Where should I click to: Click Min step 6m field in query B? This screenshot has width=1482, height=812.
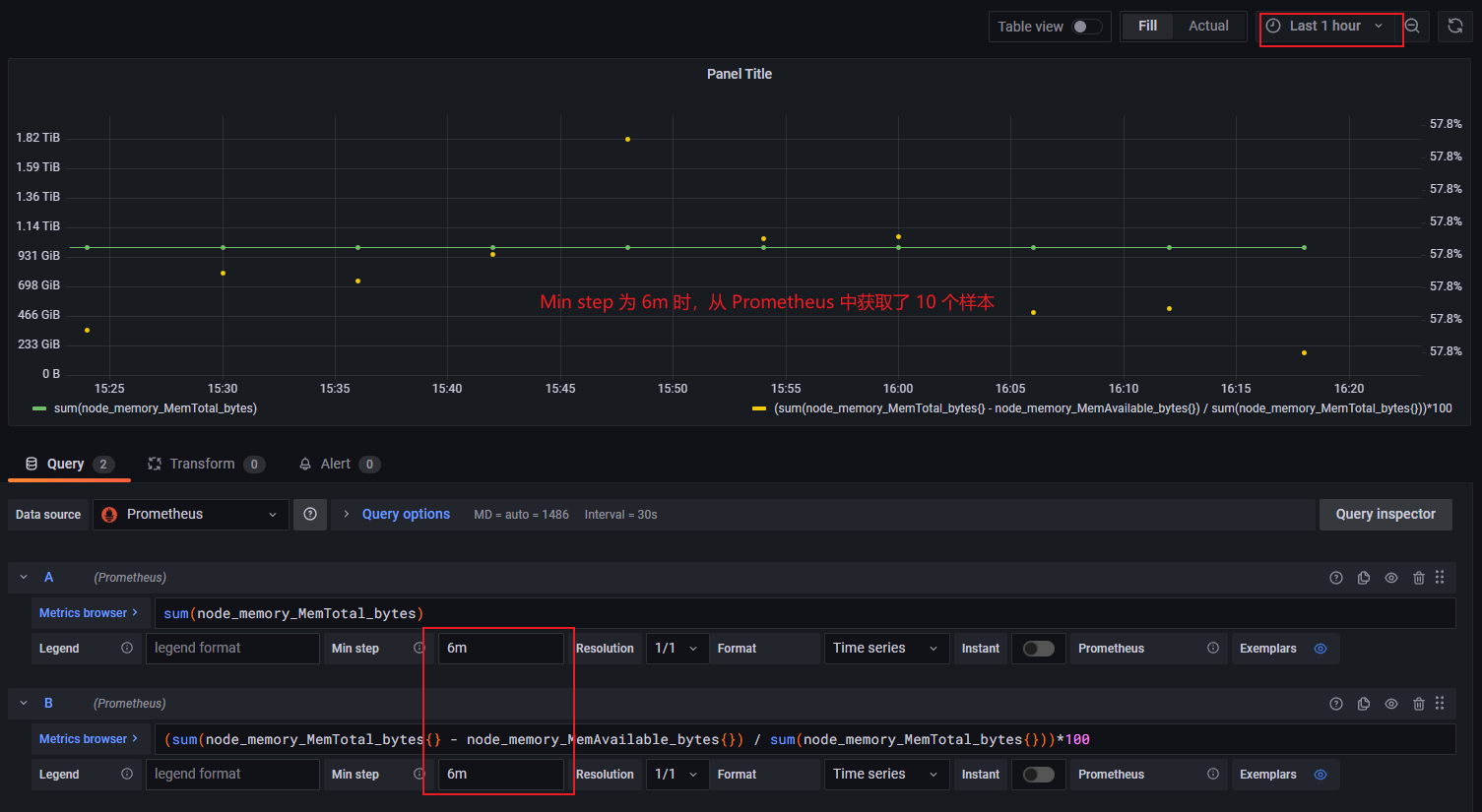click(501, 775)
